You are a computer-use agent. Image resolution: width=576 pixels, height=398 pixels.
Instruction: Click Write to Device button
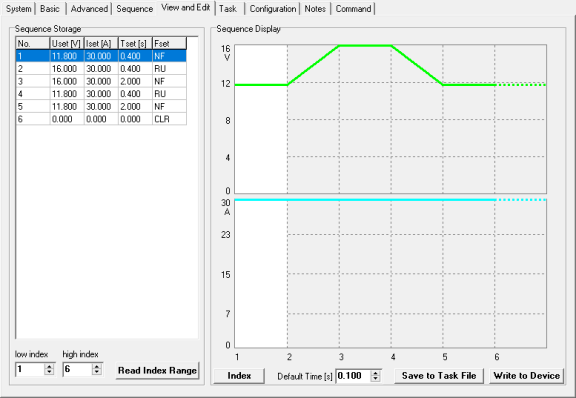(526, 376)
